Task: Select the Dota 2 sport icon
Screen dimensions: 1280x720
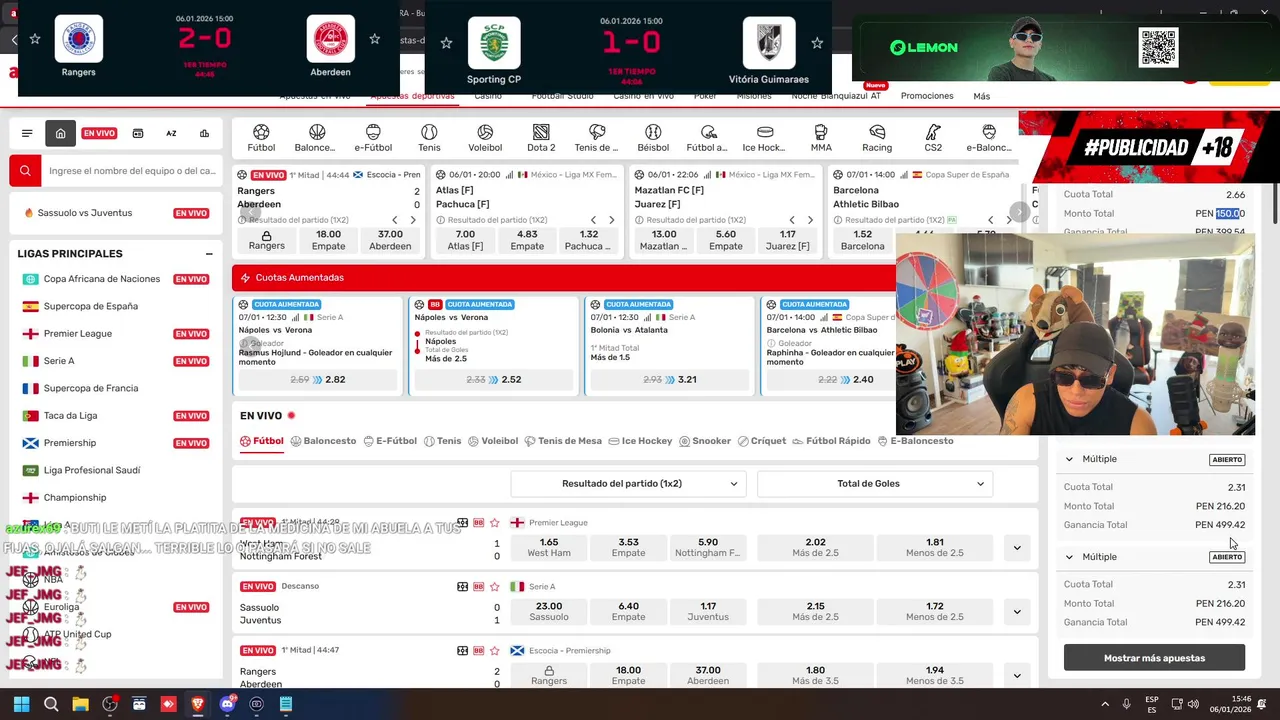Action: 541,138
